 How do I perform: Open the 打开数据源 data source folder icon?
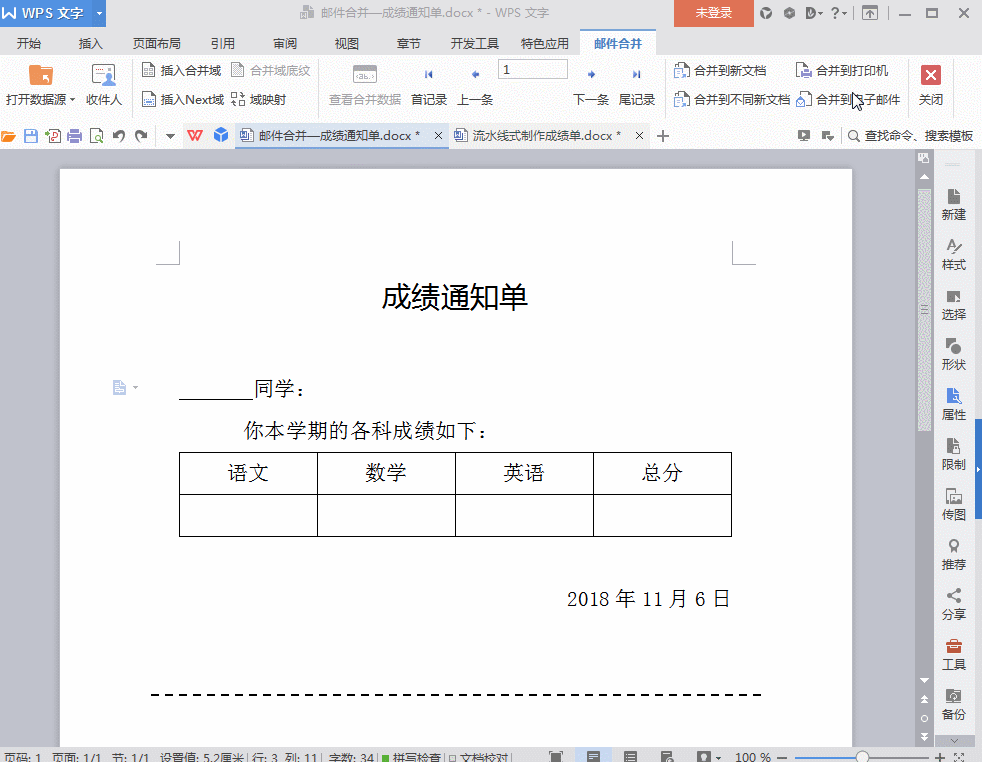41,75
